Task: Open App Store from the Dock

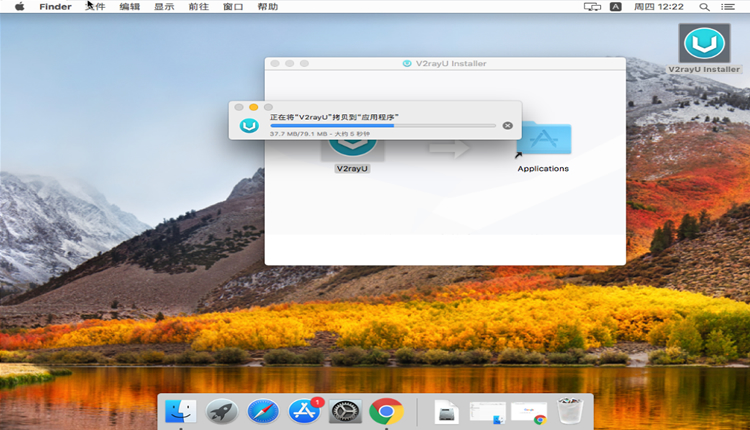Action: [303, 411]
